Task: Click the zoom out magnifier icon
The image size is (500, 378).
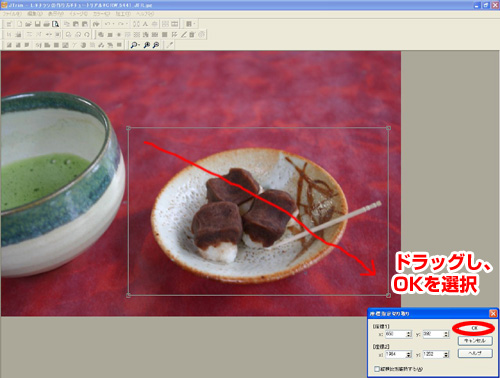Action: click(x=156, y=45)
